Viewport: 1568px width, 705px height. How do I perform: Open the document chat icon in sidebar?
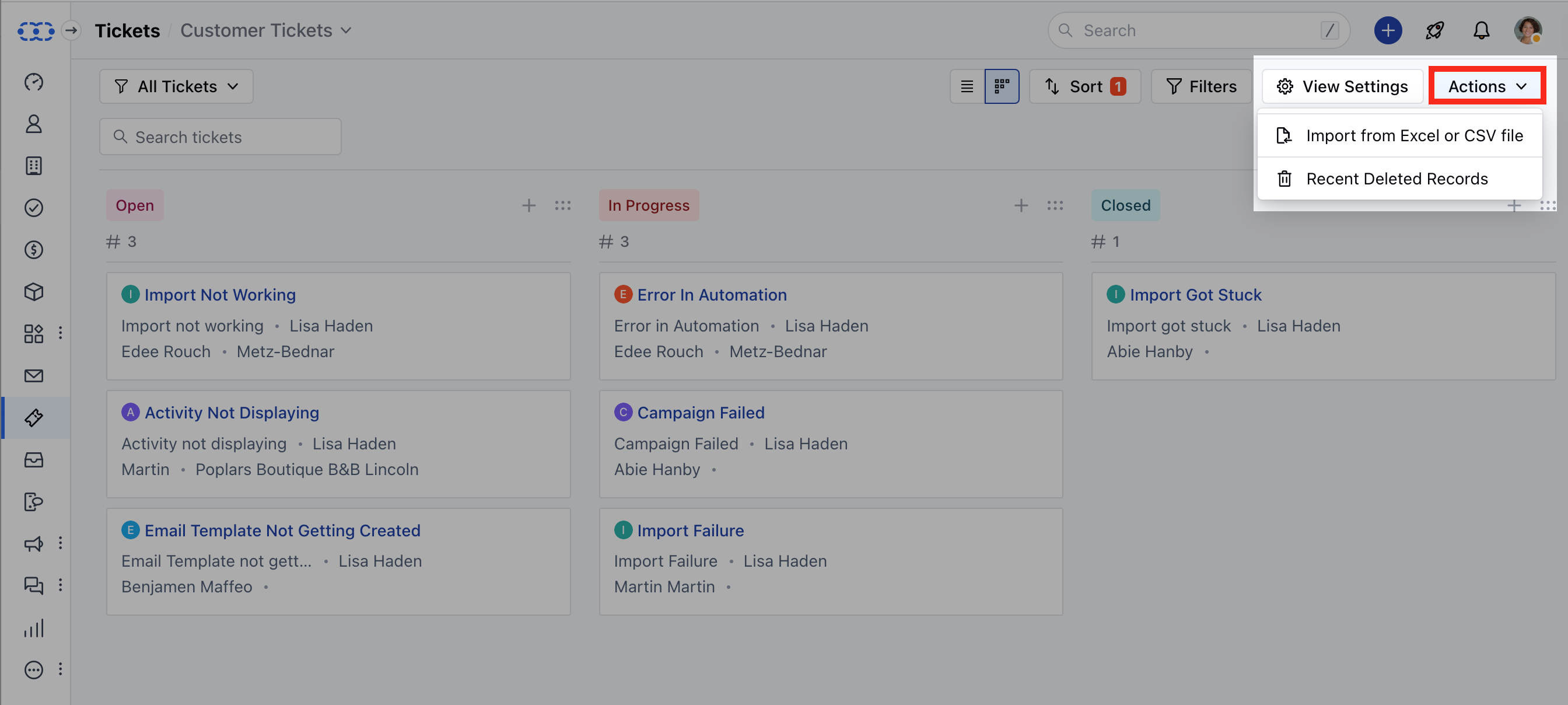[33, 502]
